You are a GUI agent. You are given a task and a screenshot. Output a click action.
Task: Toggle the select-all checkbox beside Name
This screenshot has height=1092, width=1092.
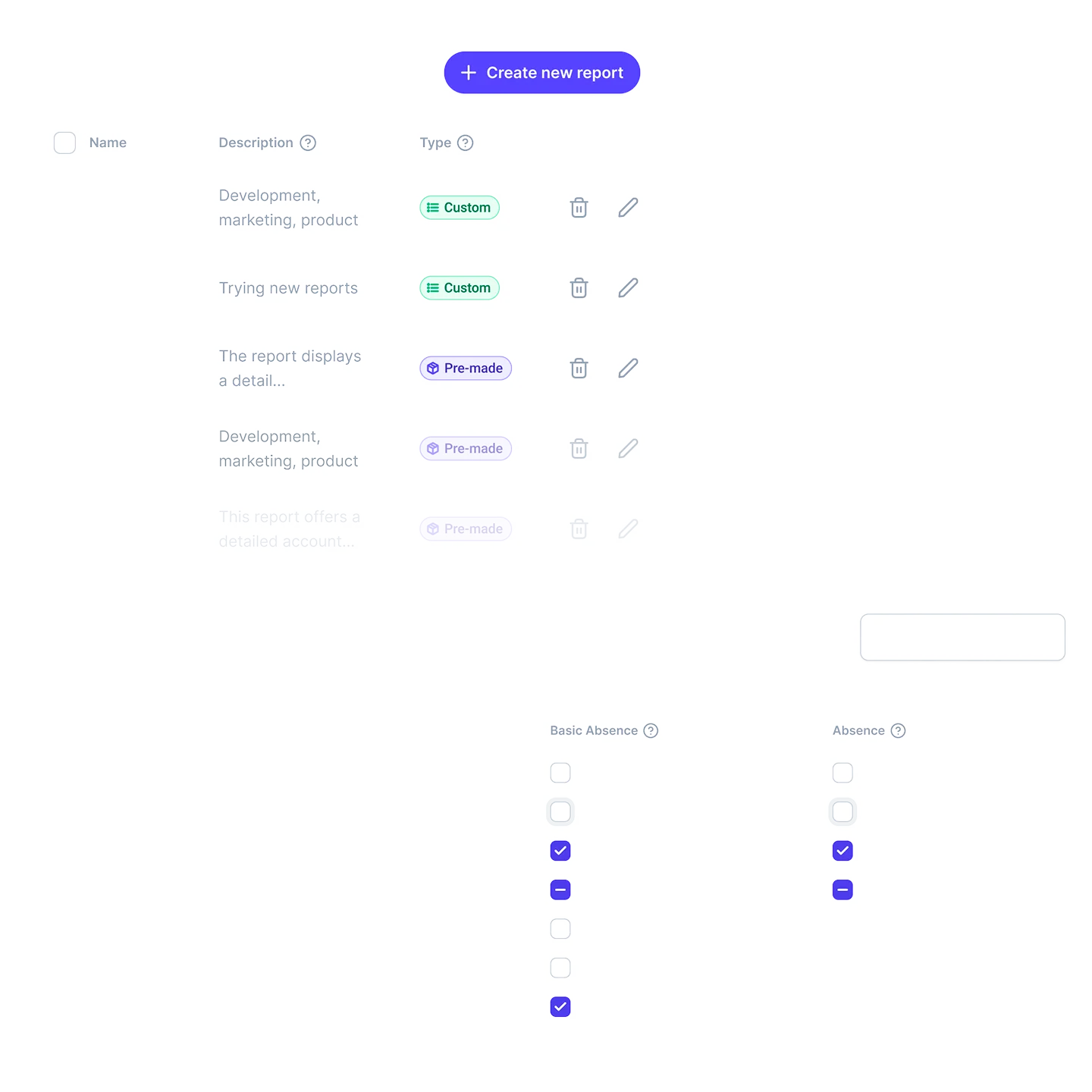click(64, 143)
